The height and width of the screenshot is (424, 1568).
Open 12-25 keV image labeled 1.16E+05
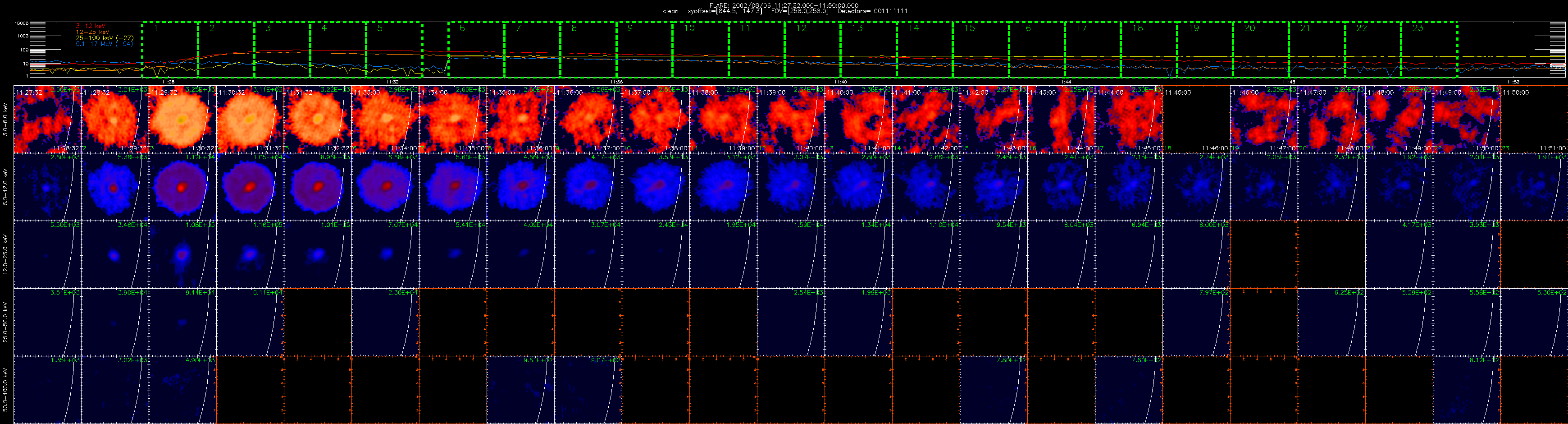point(250,254)
